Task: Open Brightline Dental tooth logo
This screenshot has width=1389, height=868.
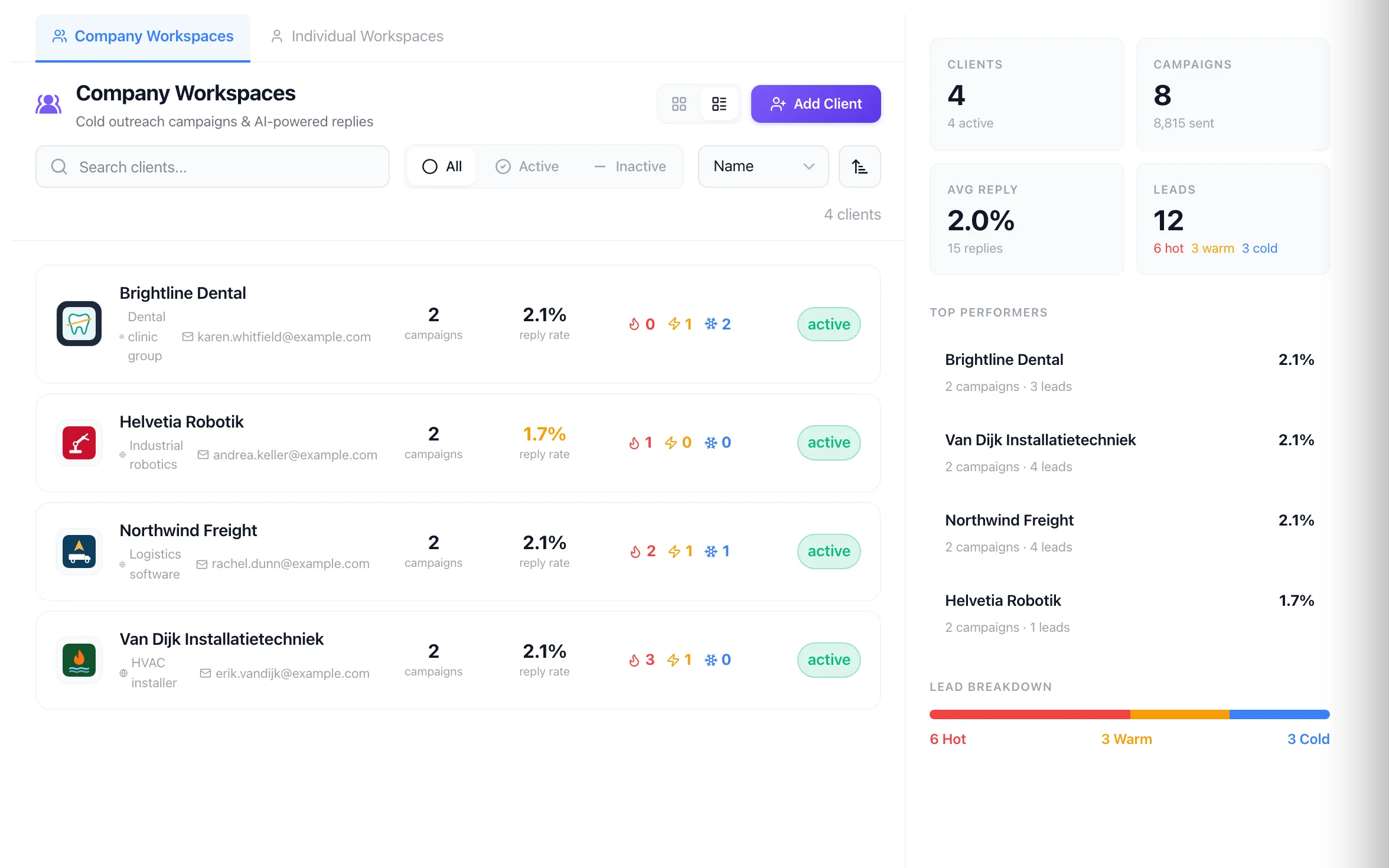Action: (79, 324)
